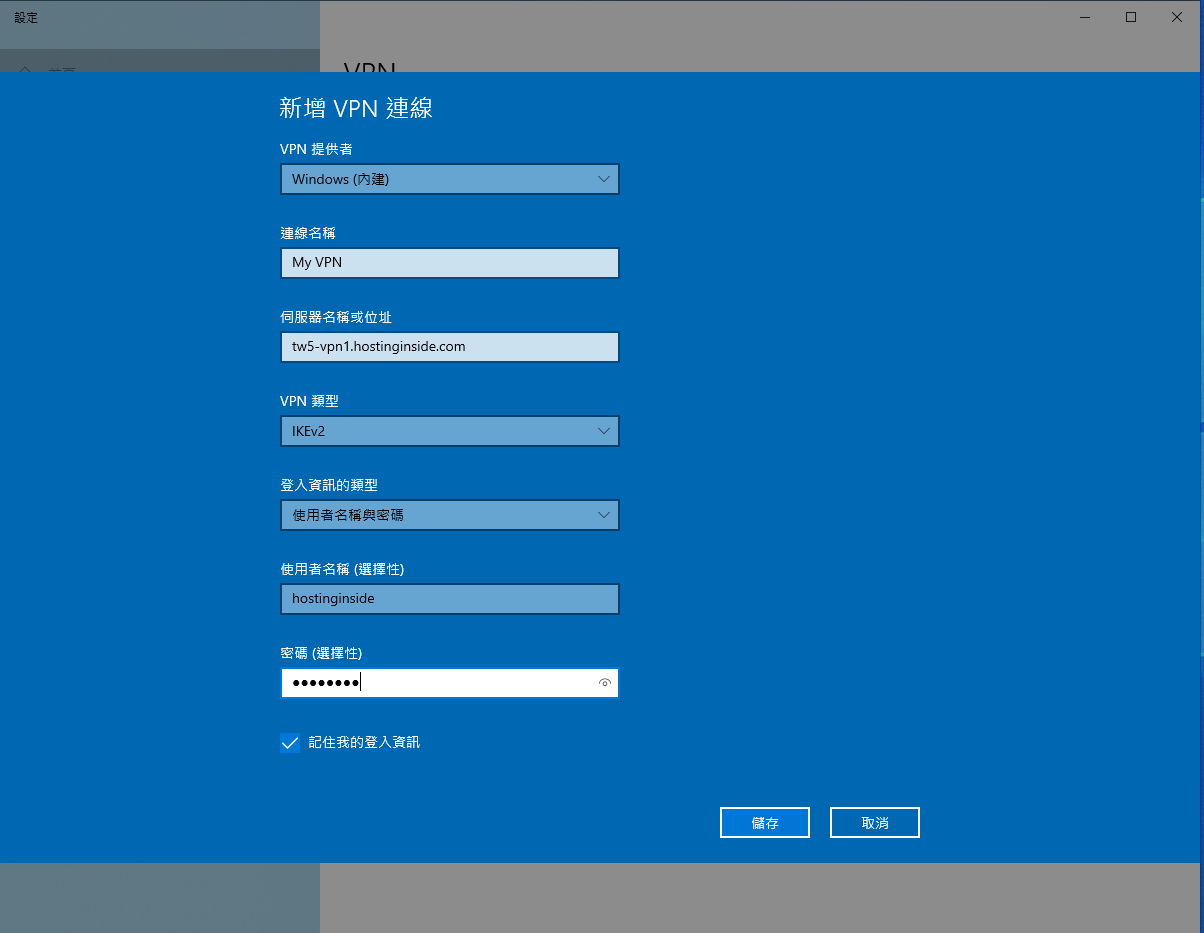1204x933 pixels.
Task: Uncheck 記住我的登入資訊 checkbox
Action: click(290, 743)
